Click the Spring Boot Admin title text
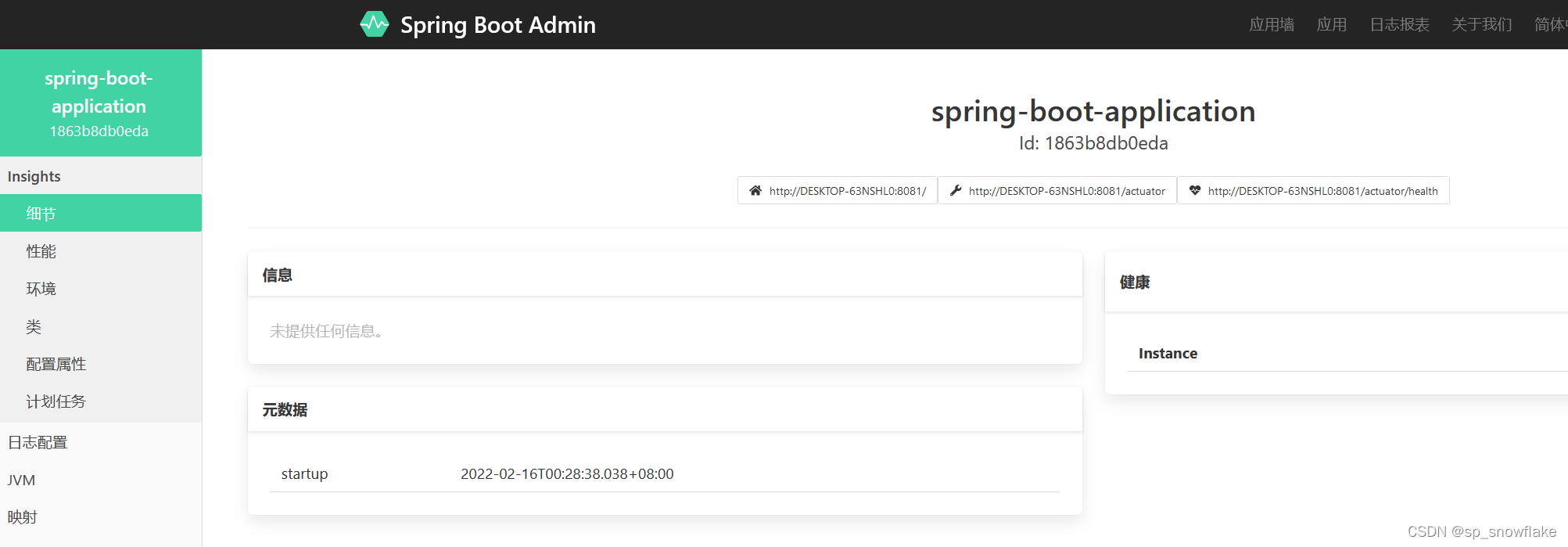 coord(498,25)
